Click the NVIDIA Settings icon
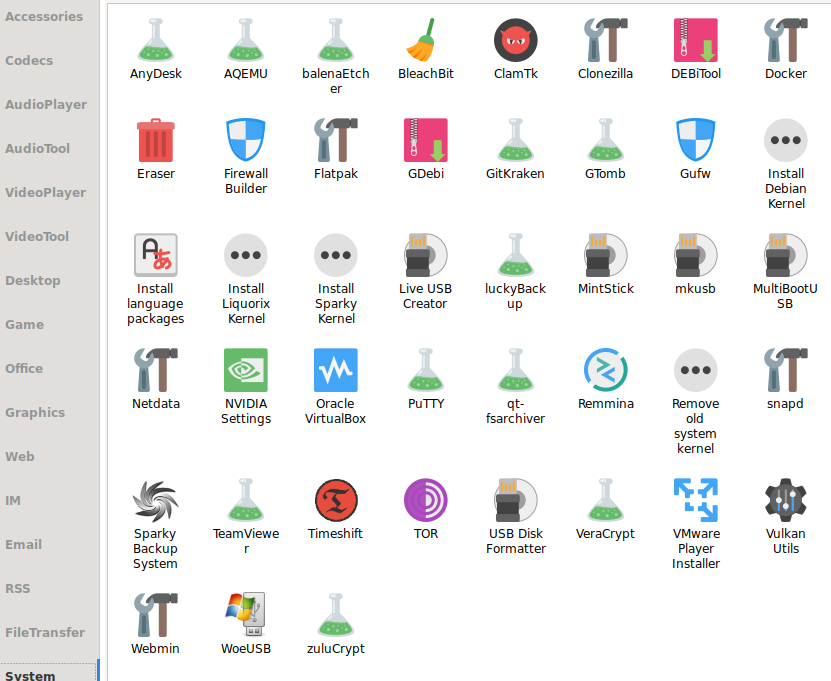Image resolution: width=831 pixels, height=681 pixels. click(x=246, y=370)
